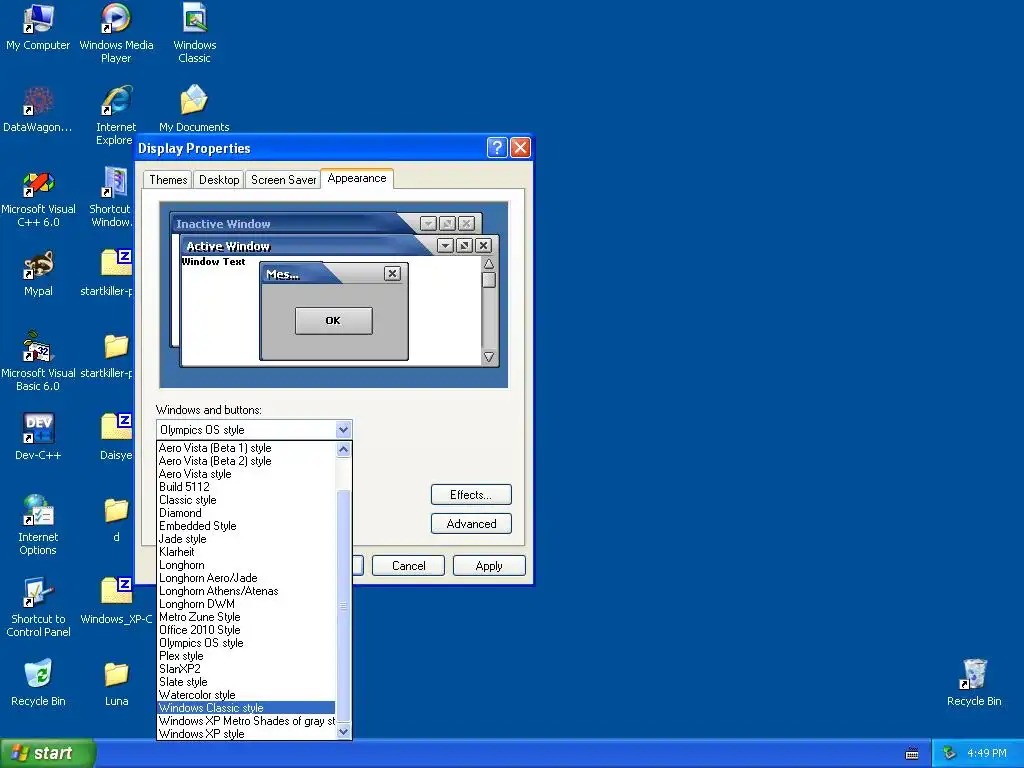Image resolution: width=1024 pixels, height=768 pixels.
Task: Select the Shortcut to Windows icon
Action: [x=111, y=199]
